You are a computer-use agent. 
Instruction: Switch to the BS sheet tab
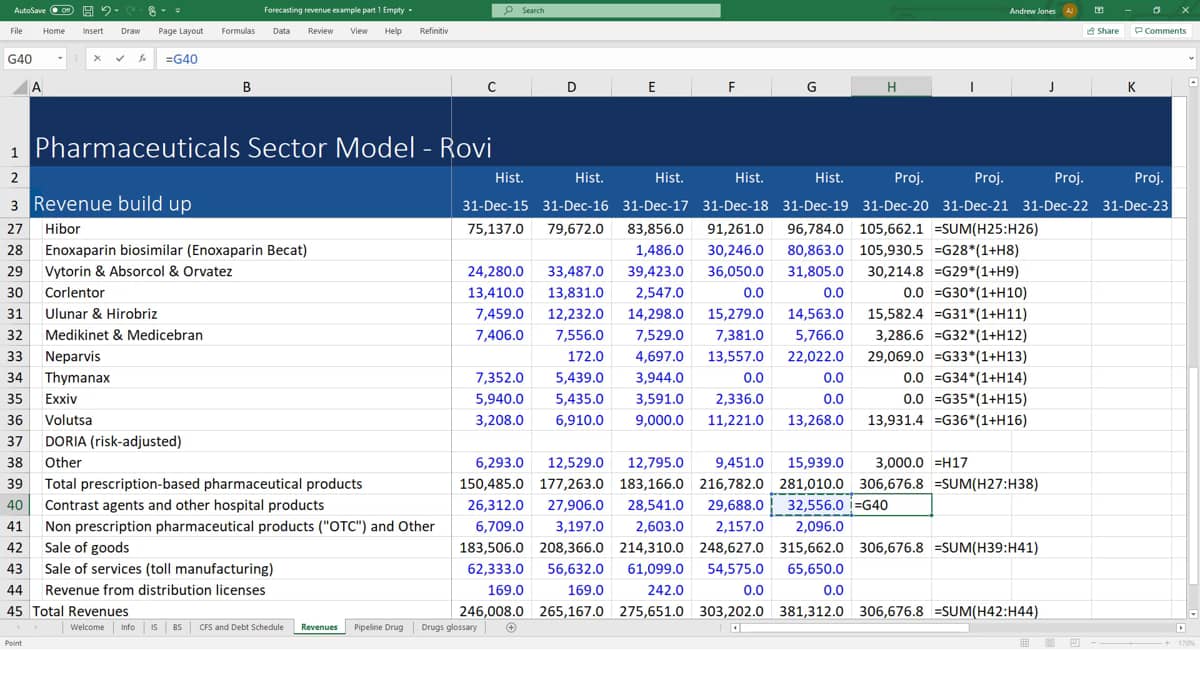coord(177,627)
